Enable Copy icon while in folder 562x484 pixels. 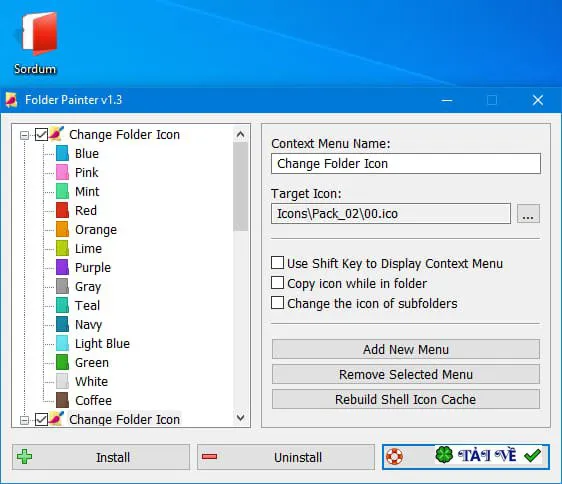(277, 283)
